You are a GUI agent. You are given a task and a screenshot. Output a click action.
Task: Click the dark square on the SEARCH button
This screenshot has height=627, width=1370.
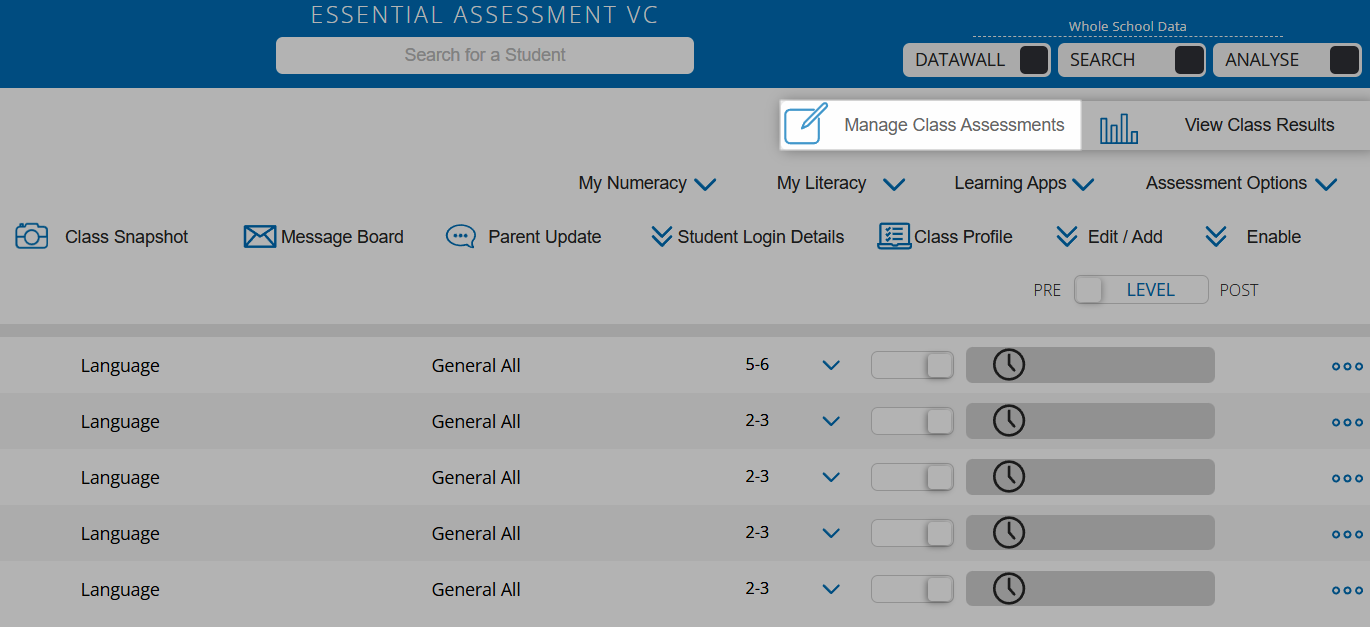[x=1189, y=60]
